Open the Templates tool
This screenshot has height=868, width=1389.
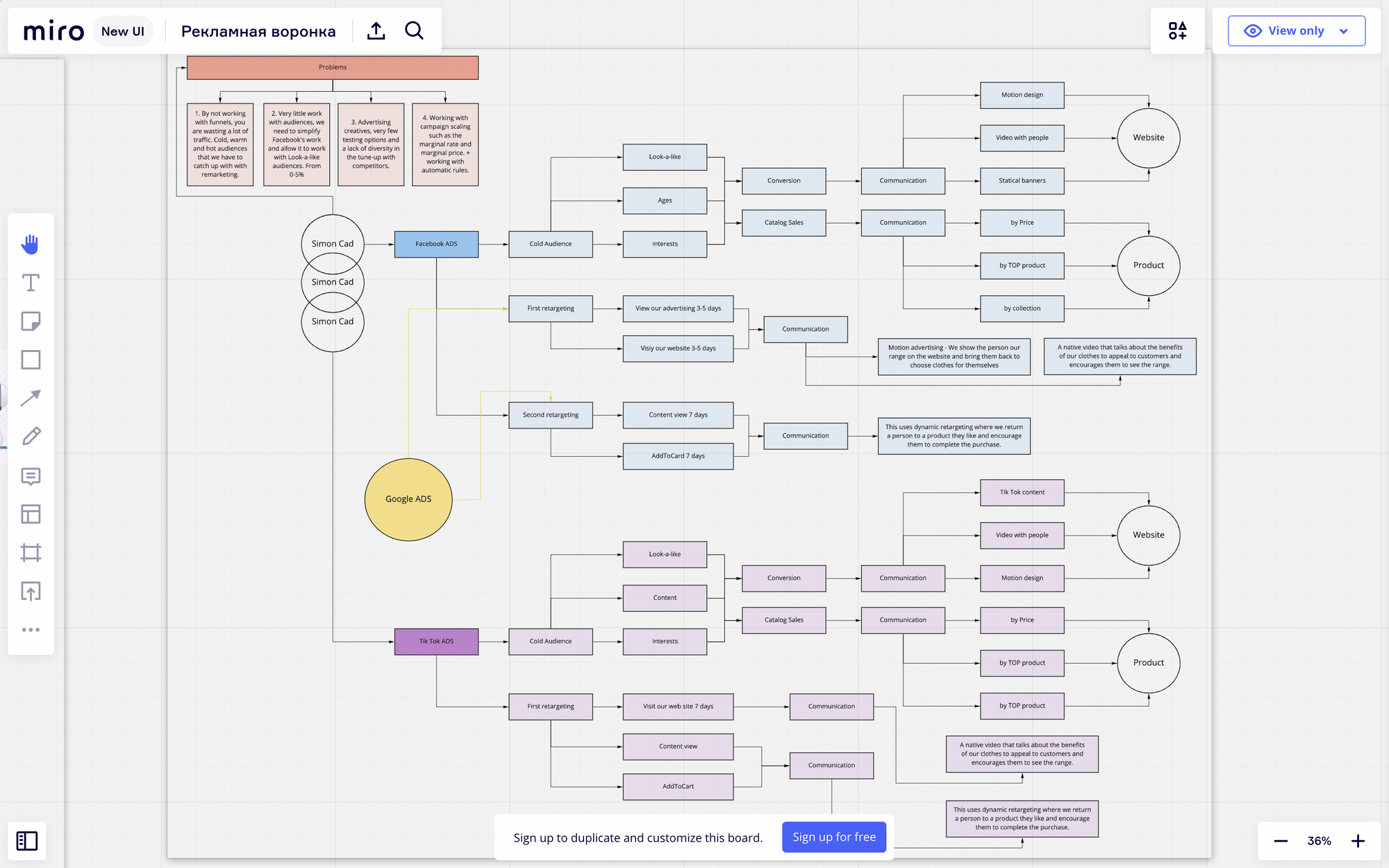[x=31, y=515]
